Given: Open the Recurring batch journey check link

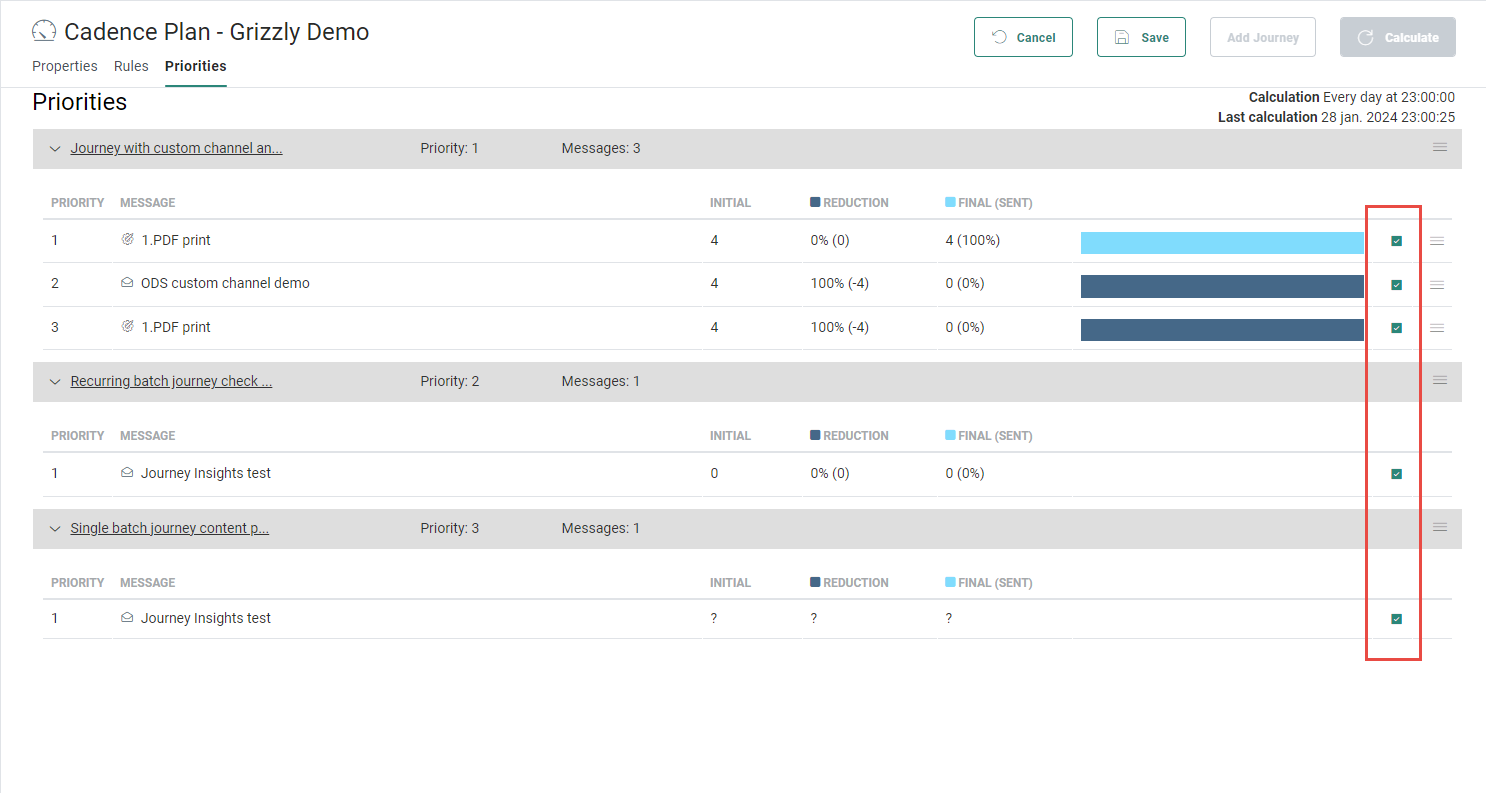Looking at the screenshot, I should coord(171,381).
